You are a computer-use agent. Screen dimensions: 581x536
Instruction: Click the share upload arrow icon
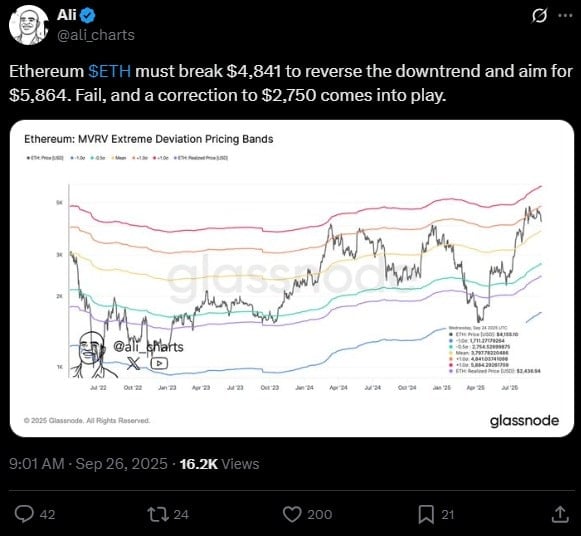tap(561, 515)
